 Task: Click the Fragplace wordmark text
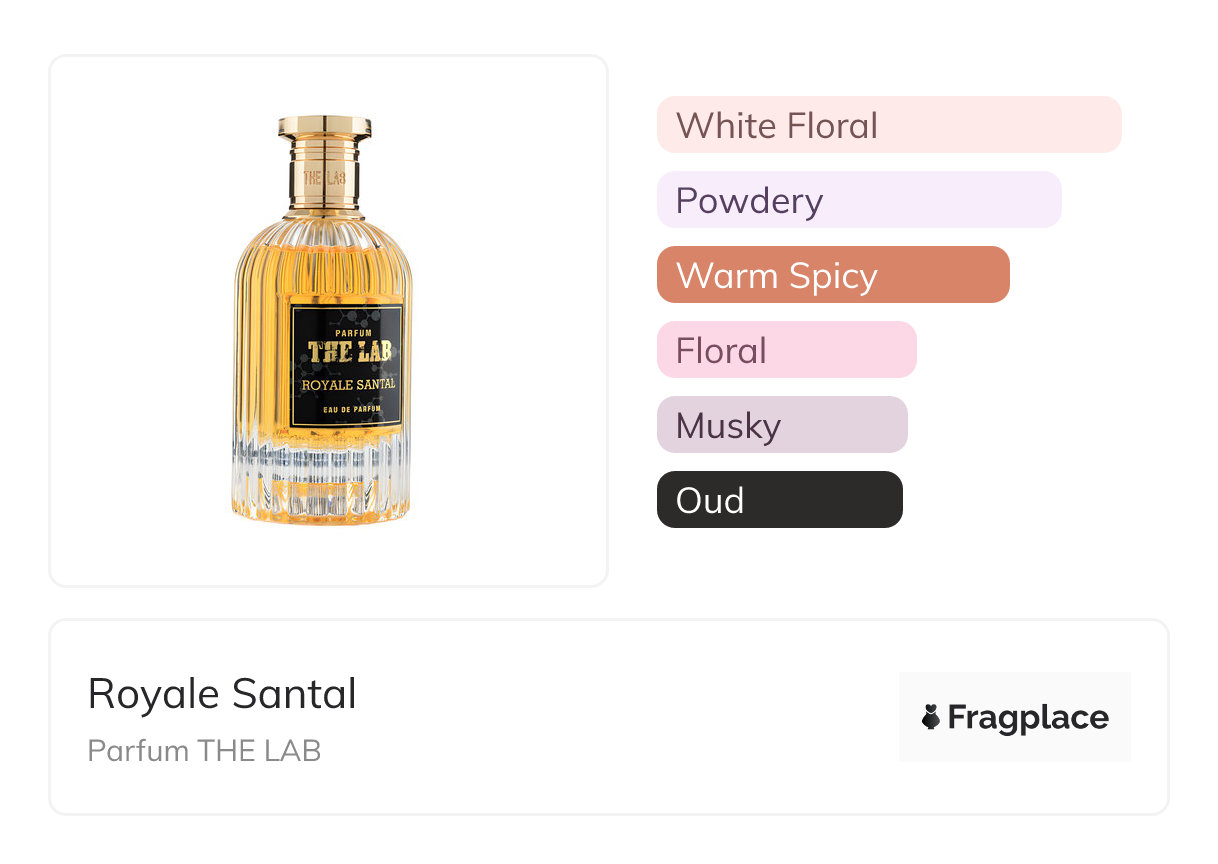(1027, 717)
